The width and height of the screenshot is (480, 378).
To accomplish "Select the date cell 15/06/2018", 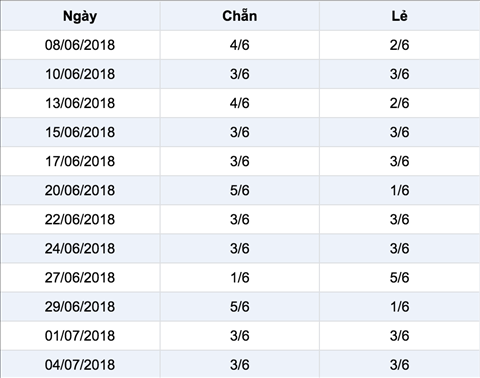I will (80, 132).
